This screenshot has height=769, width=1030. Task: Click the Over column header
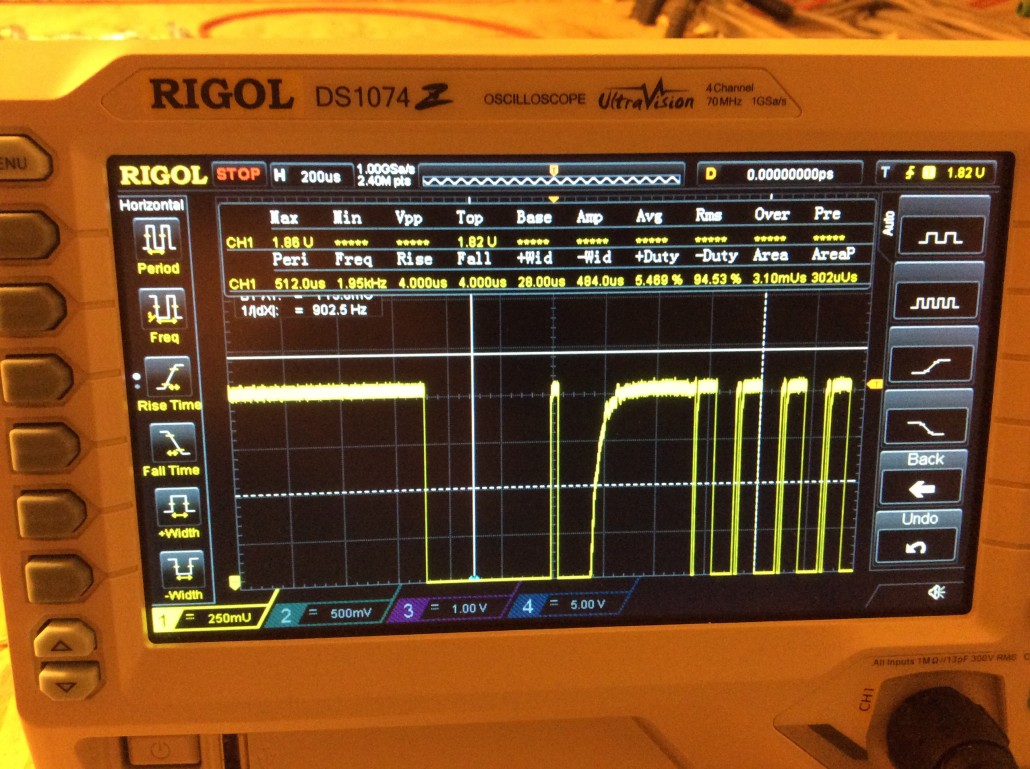click(772, 214)
